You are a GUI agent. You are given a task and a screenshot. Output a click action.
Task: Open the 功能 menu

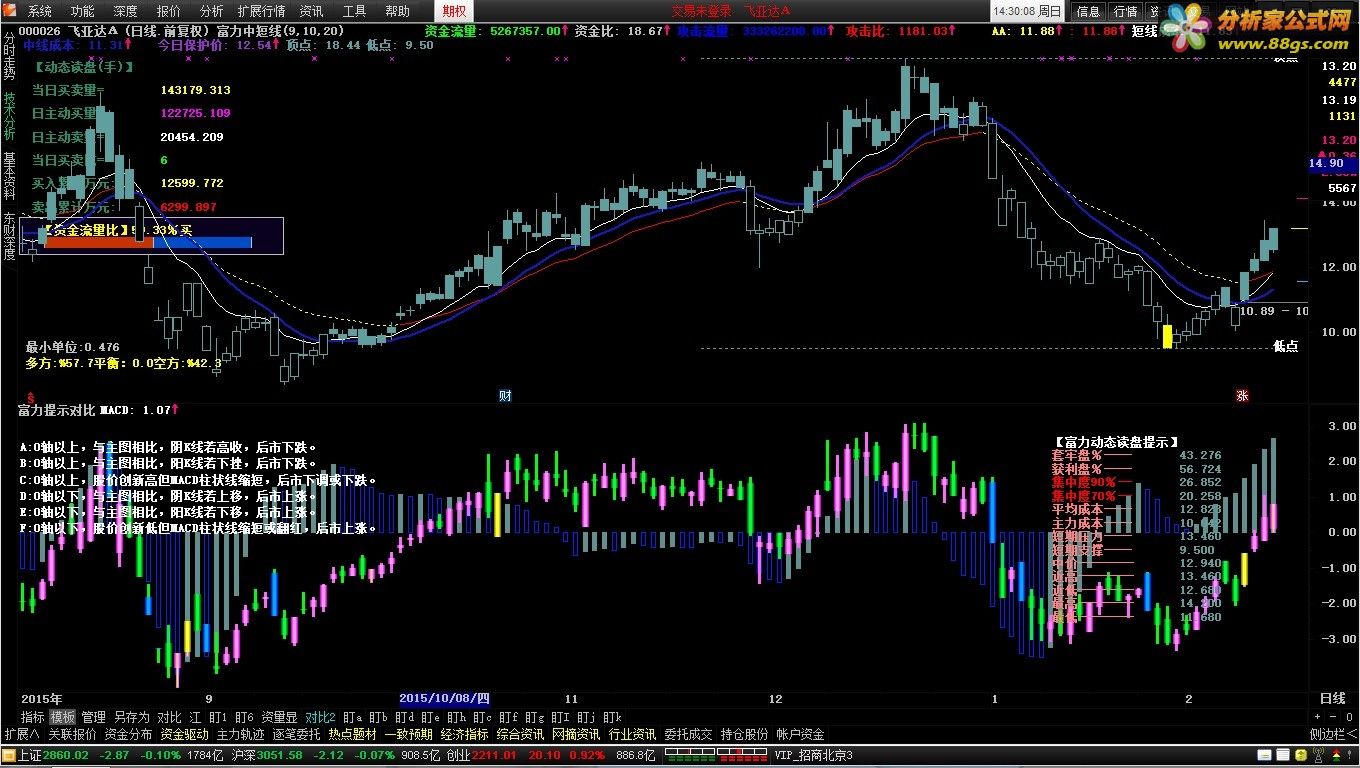click(x=83, y=11)
